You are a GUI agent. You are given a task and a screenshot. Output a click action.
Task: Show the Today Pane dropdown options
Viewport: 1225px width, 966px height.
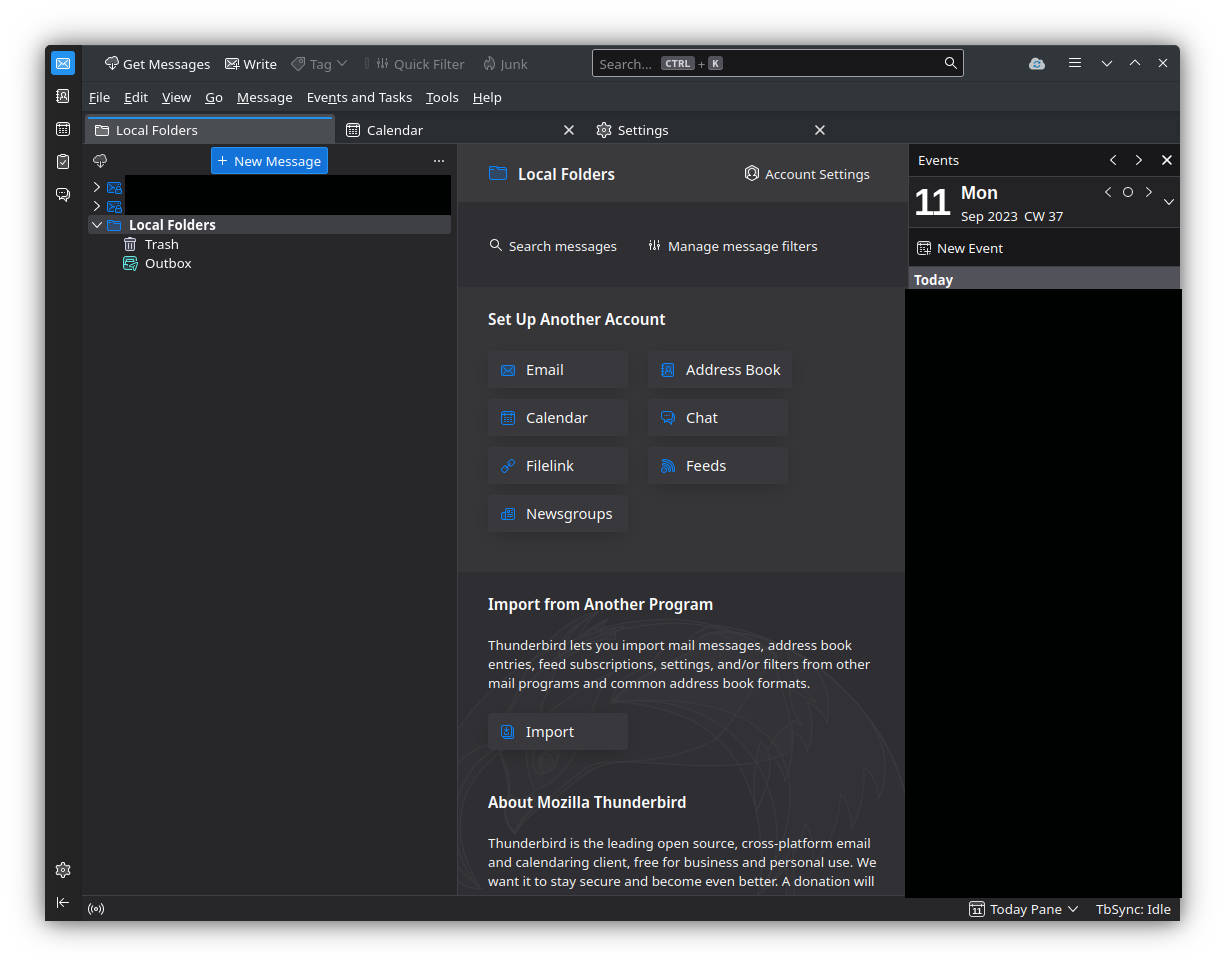point(1073,909)
